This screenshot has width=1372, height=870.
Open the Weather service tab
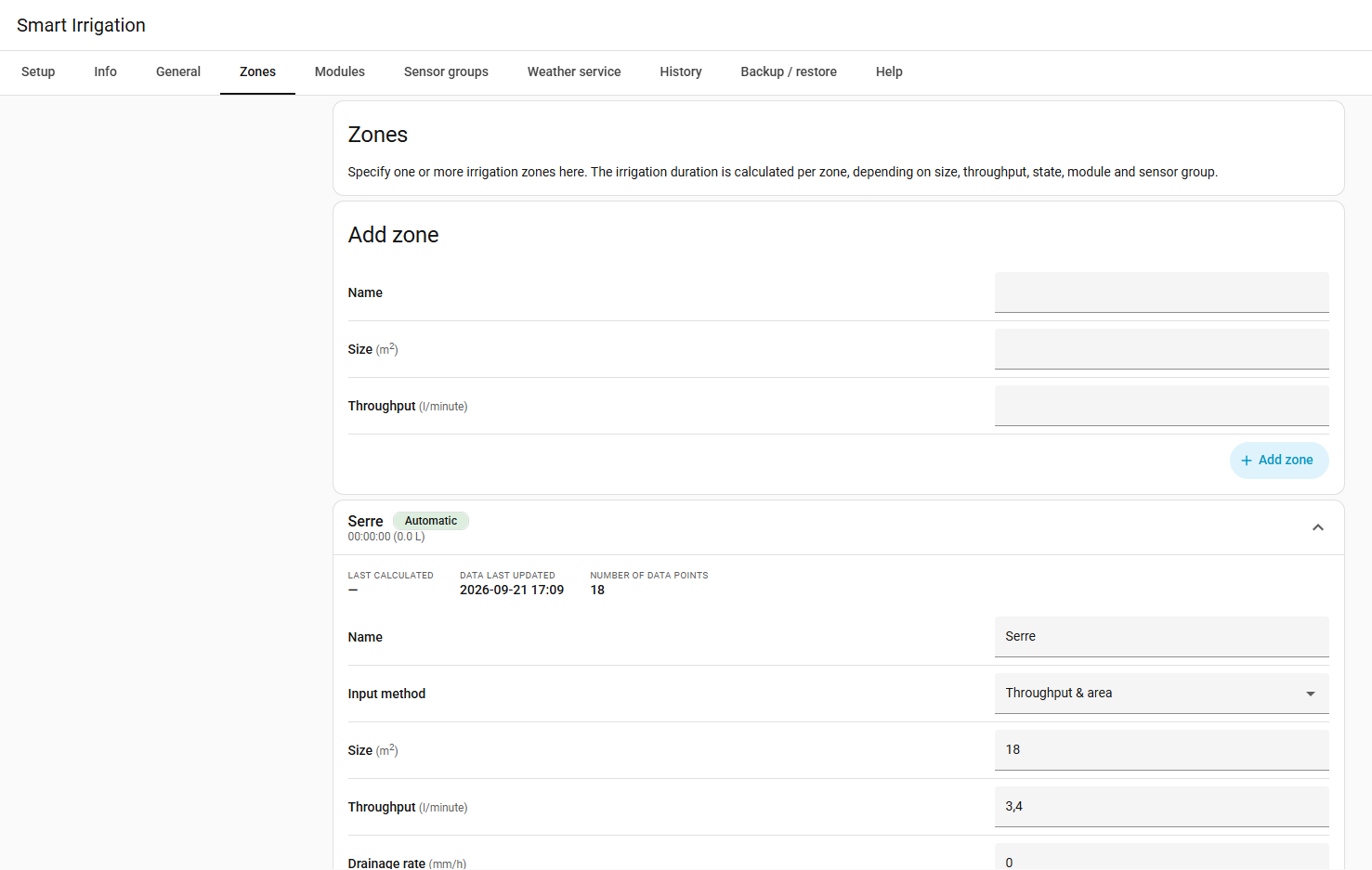coord(574,71)
